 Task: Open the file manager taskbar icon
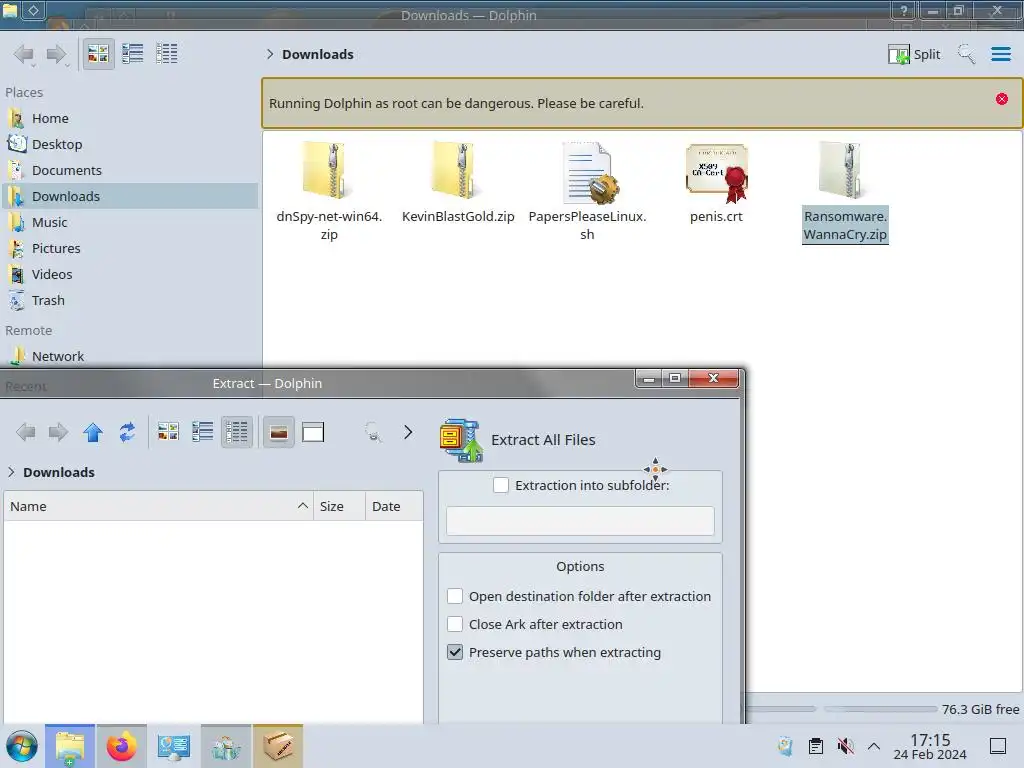click(x=70, y=746)
